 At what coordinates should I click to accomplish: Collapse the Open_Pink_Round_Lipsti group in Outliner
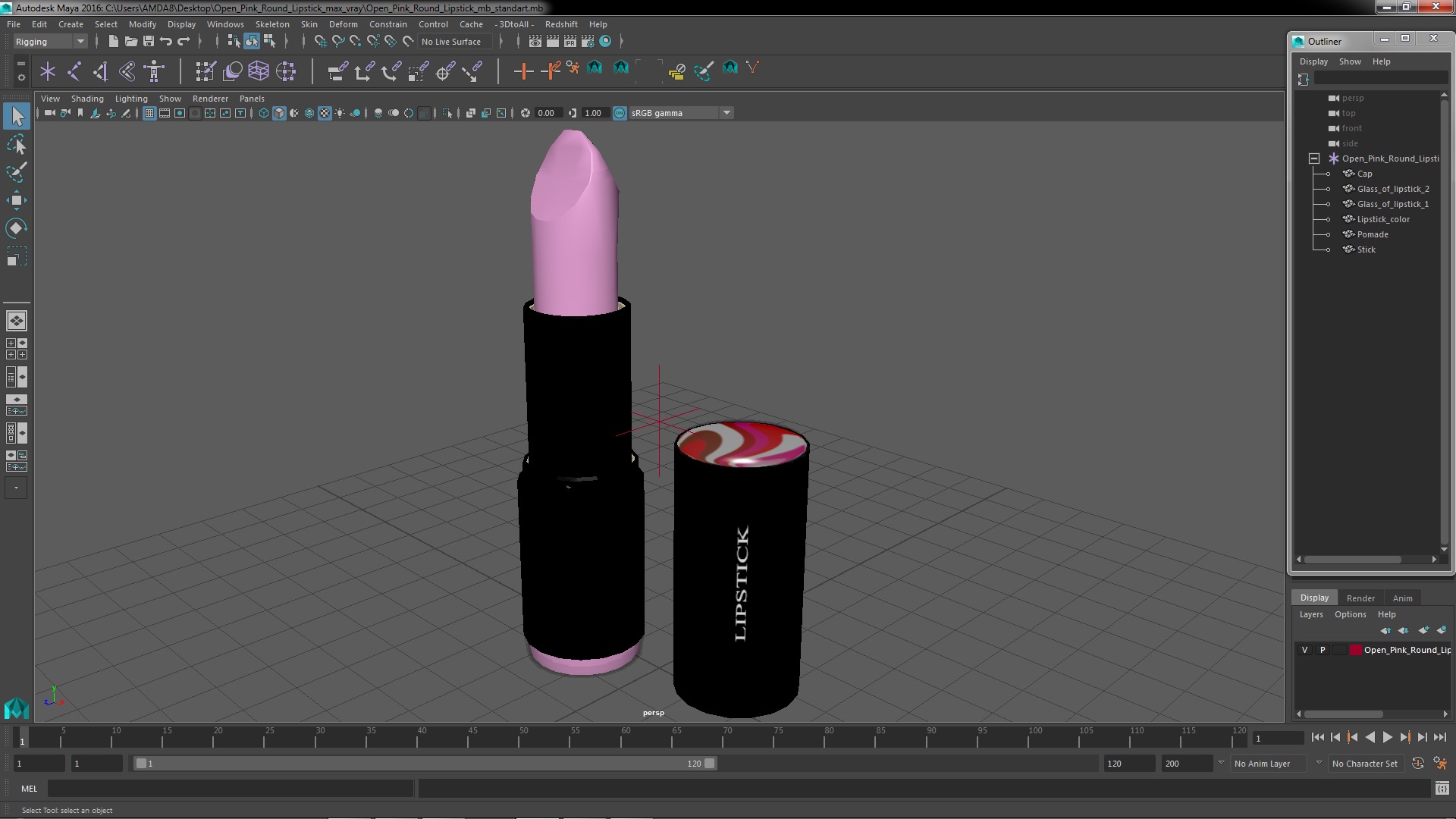coord(1314,158)
